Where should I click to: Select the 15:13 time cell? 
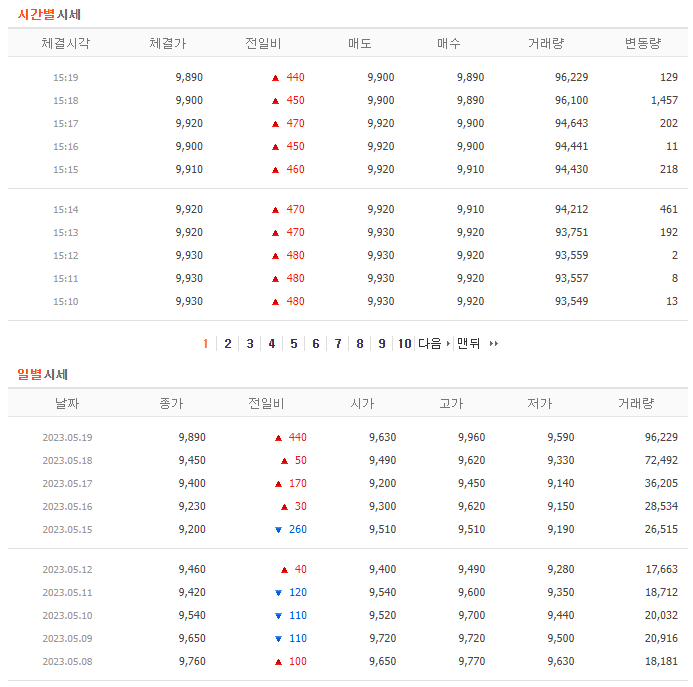pos(65,232)
